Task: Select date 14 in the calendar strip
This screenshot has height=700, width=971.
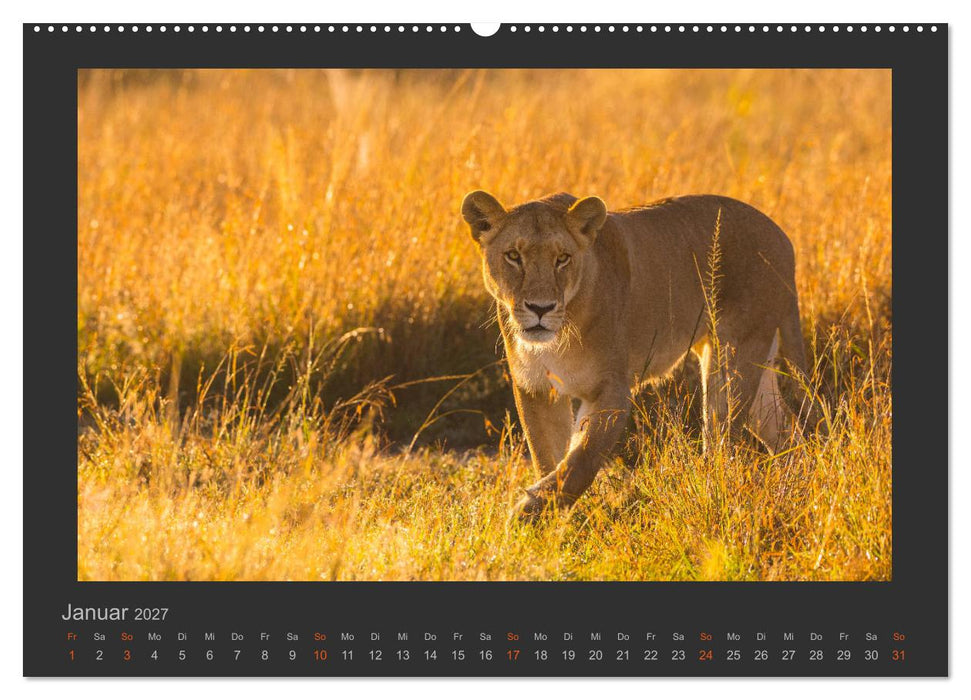Action: coord(430,655)
